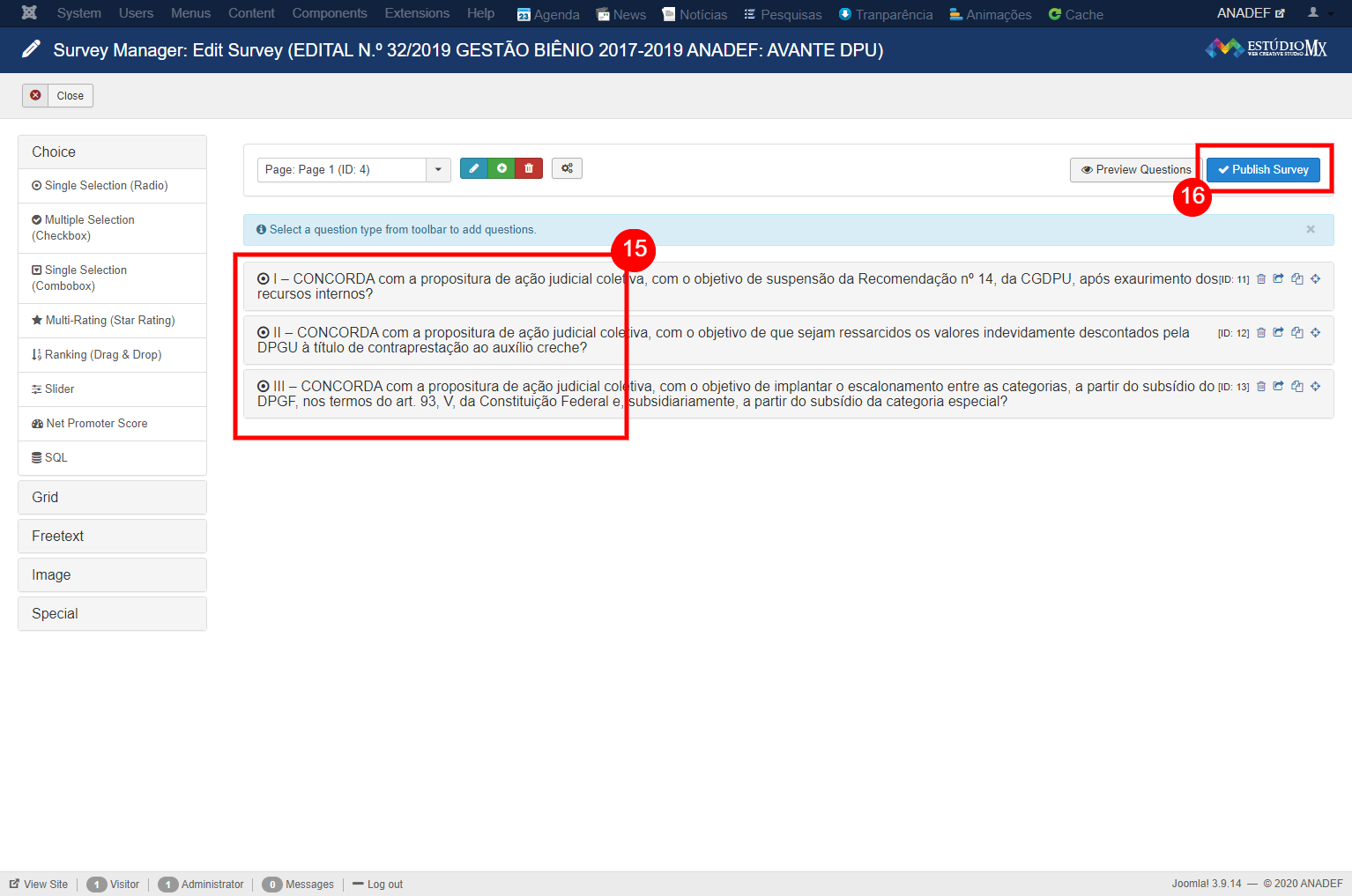This screenshot has width=1352, height=896.
Task: Click Preview Questions button
Action: coord(1135,169)
